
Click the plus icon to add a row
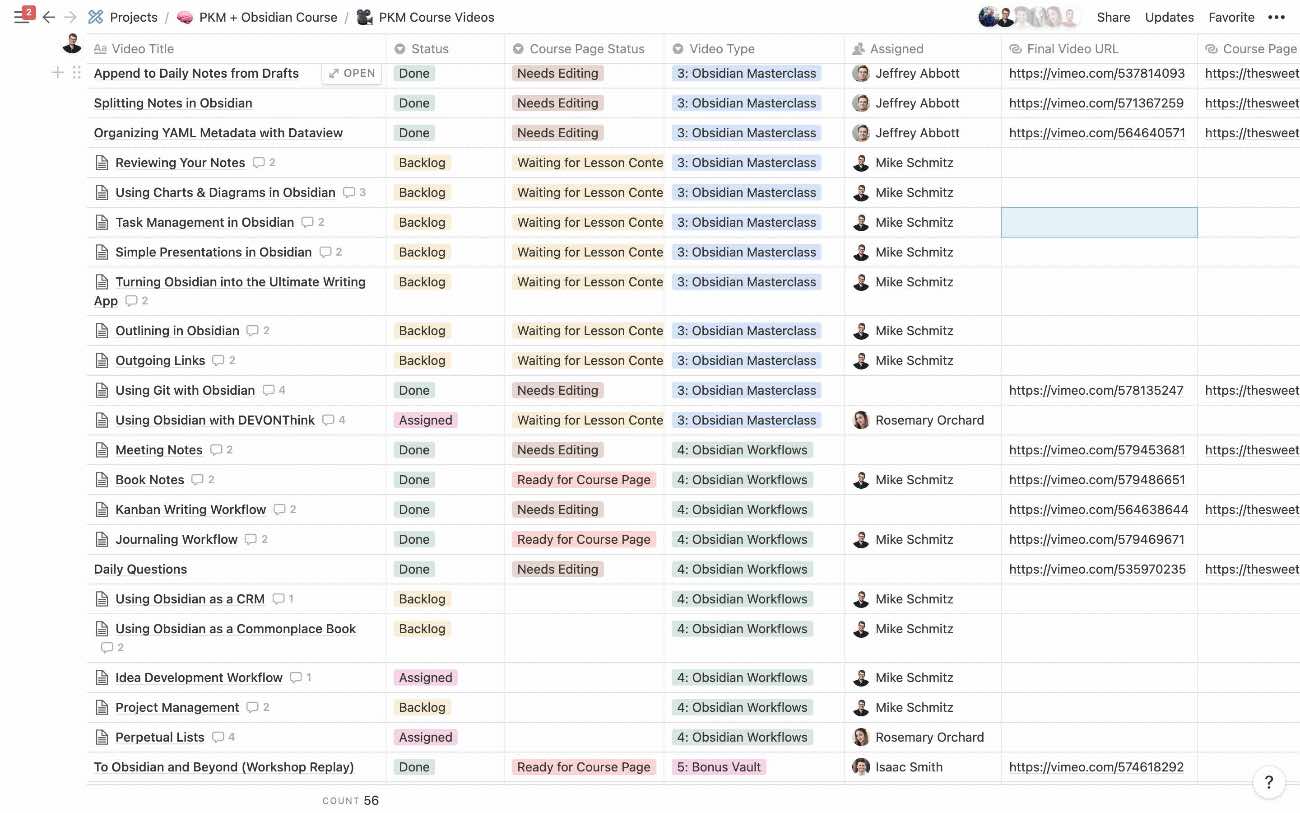click(x=58, y=73)
